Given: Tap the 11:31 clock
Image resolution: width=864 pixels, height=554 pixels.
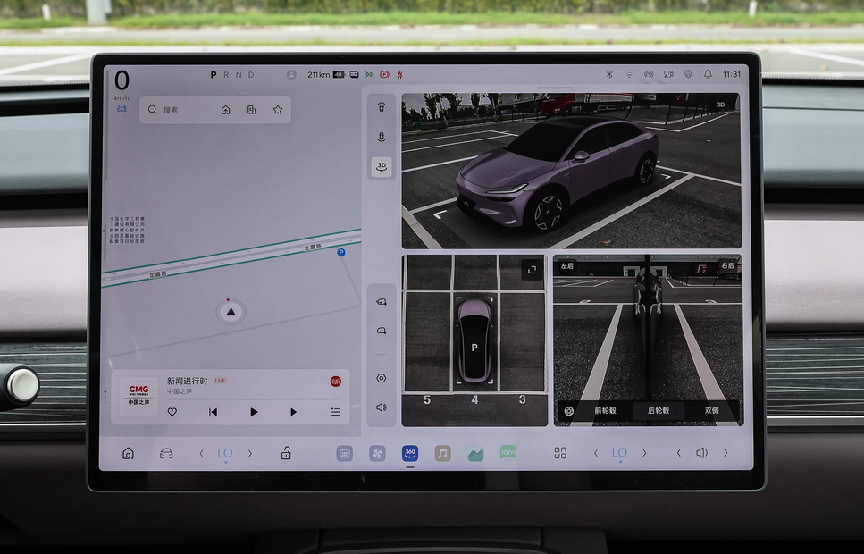Looking at the screenshot, I should coord(732,74).
